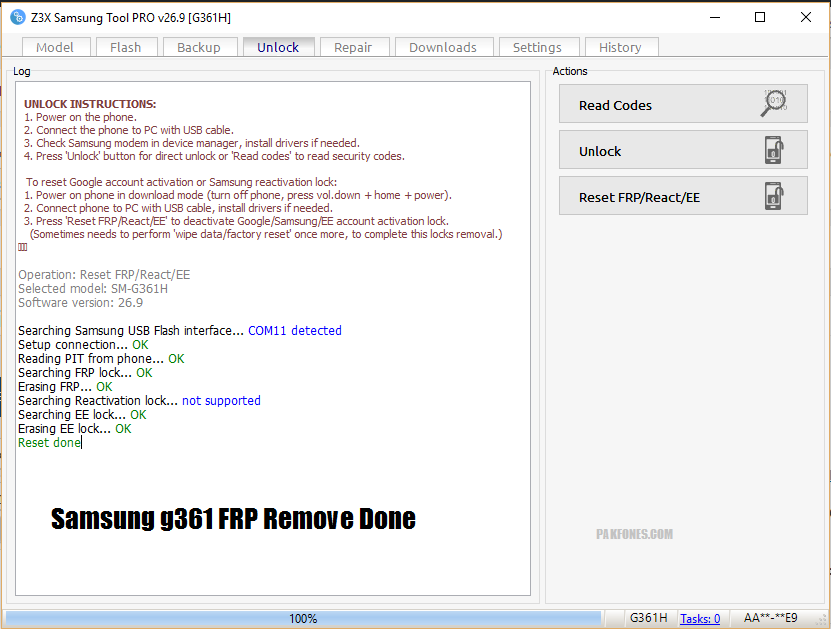Click 'Selected model: SM-G361H' log line

point(93,289)
